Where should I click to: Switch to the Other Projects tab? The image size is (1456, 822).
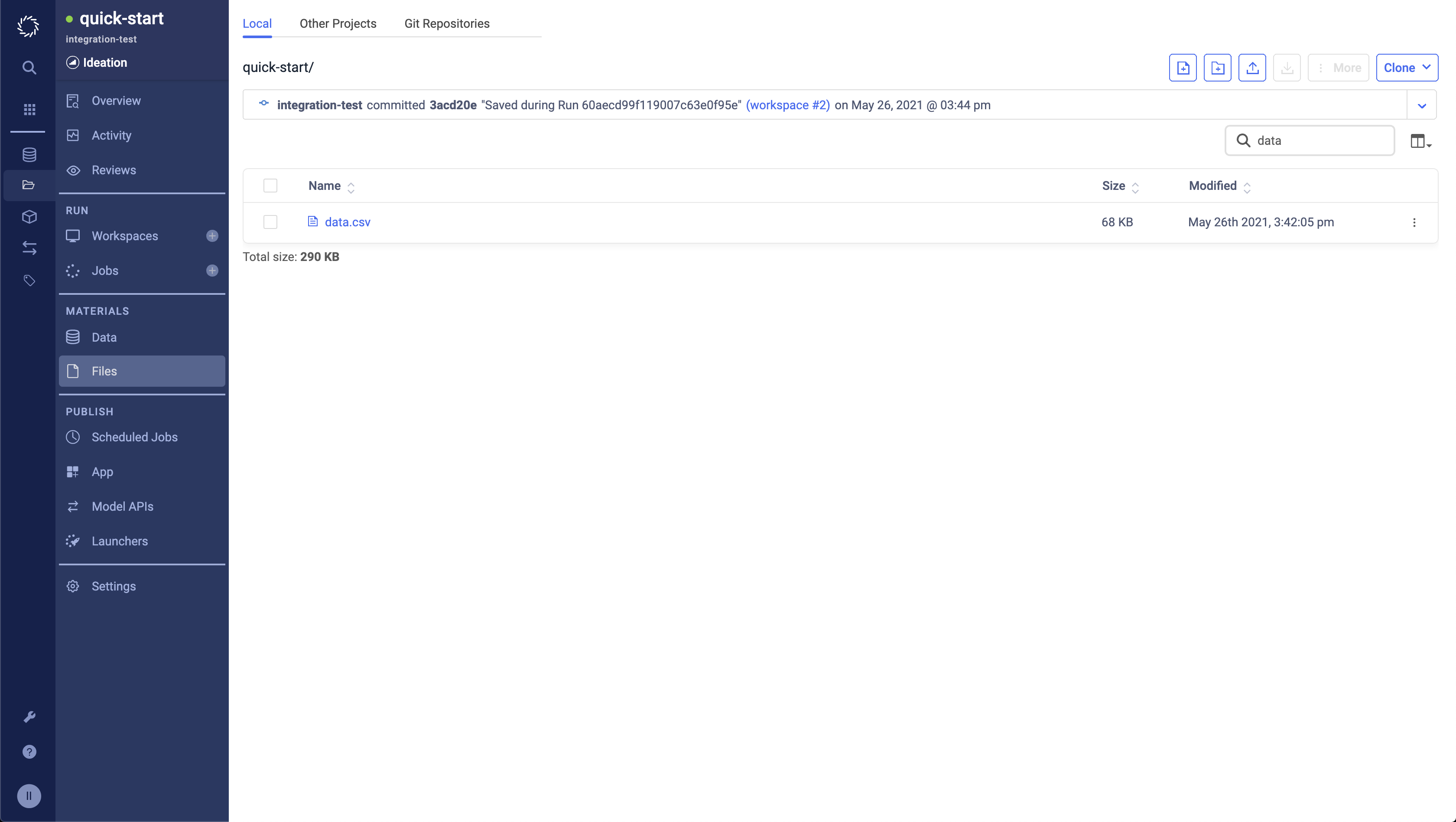pyautogui.click(x=338, y=23)
